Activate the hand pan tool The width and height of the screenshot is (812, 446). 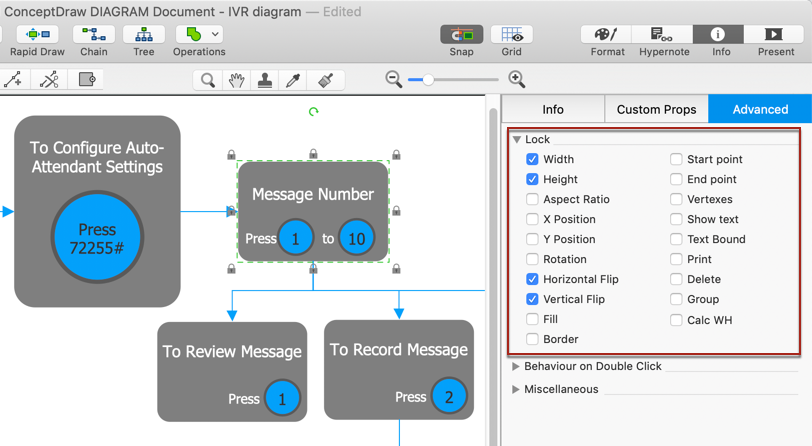pyautogui.click(x=236, y=80)
